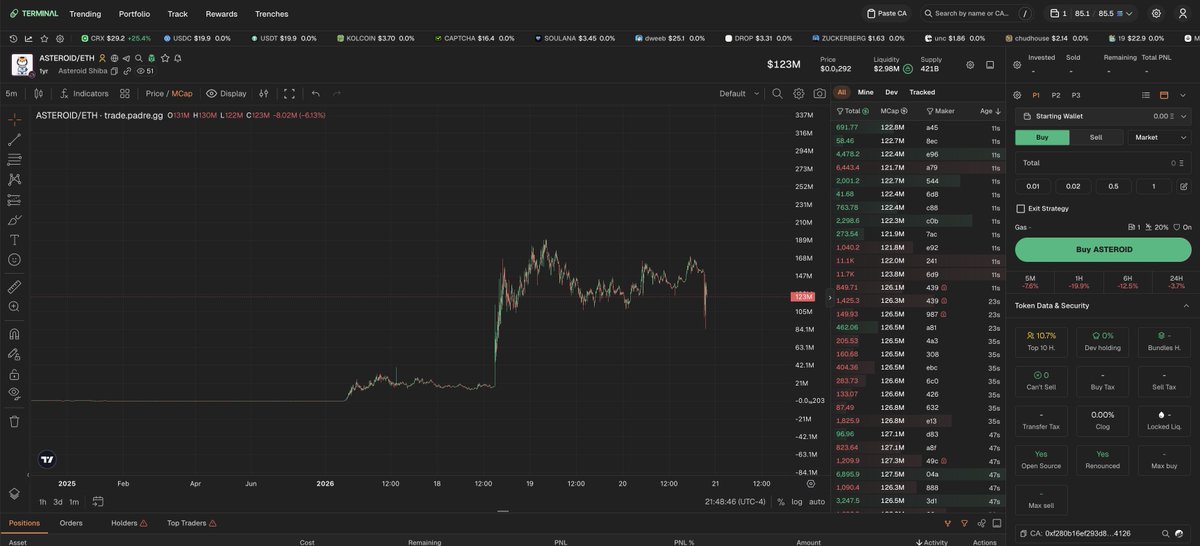Screen dimensions: 1200x546
Task: Click the Paste CA button
Action: (x=886, y=14)
